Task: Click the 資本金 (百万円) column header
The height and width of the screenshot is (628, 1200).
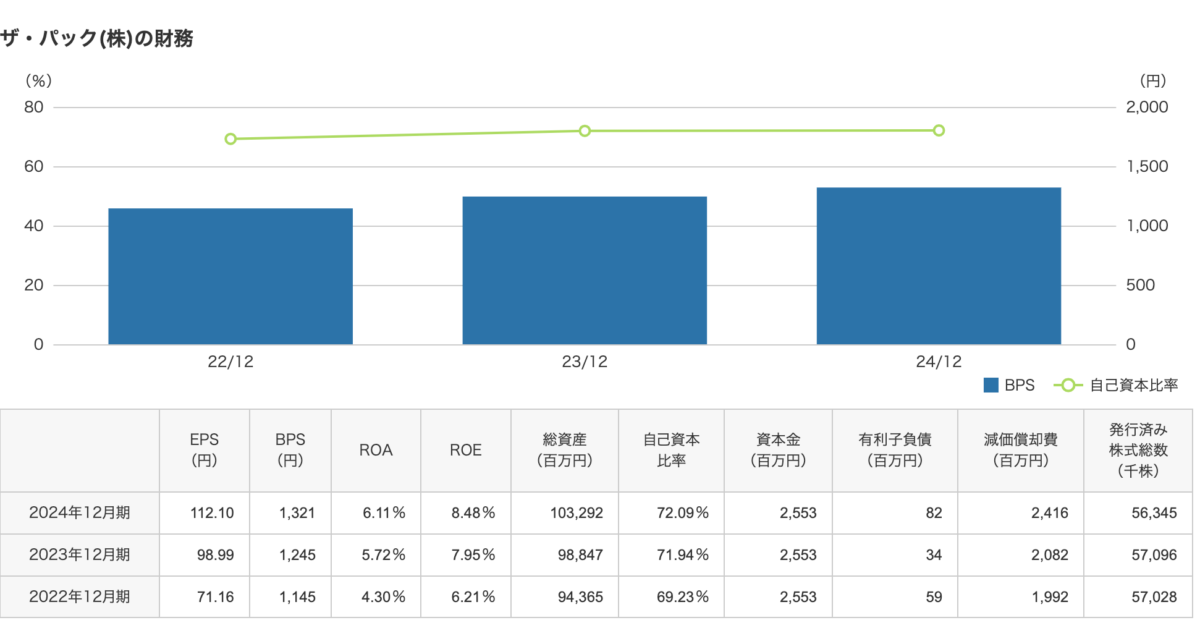Action: click(x=776, y=450)
